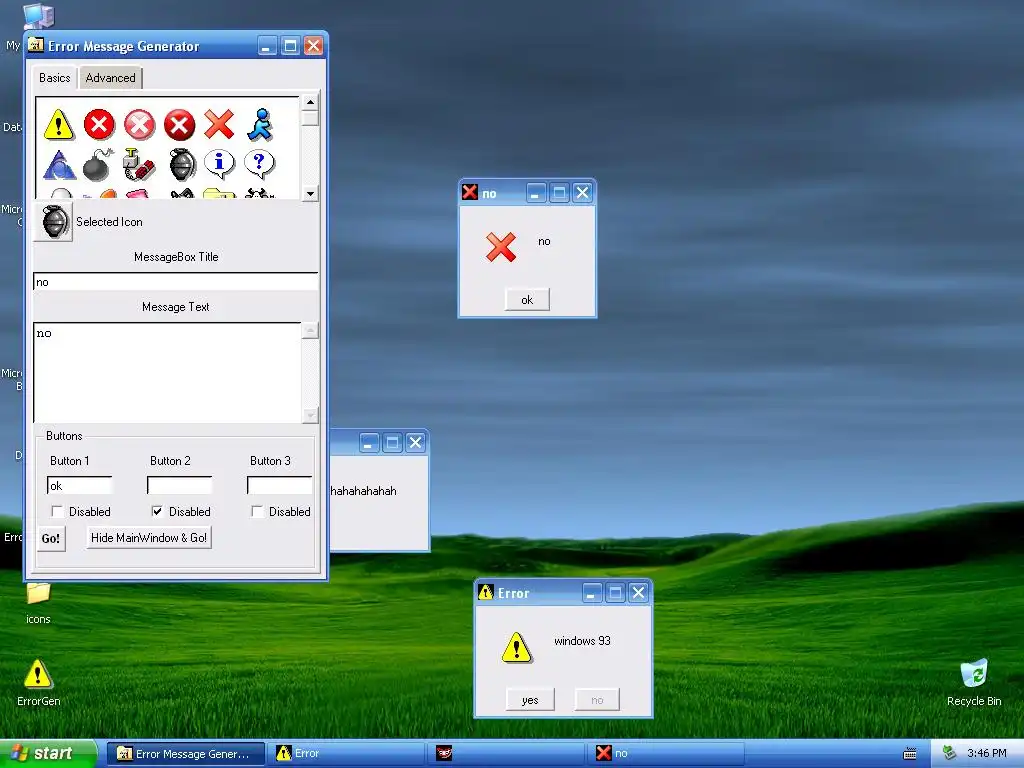Toggle the Disabled checkbox under Button 1
The width and height of the screenshot is (1024, 768).
pos(57,511)
